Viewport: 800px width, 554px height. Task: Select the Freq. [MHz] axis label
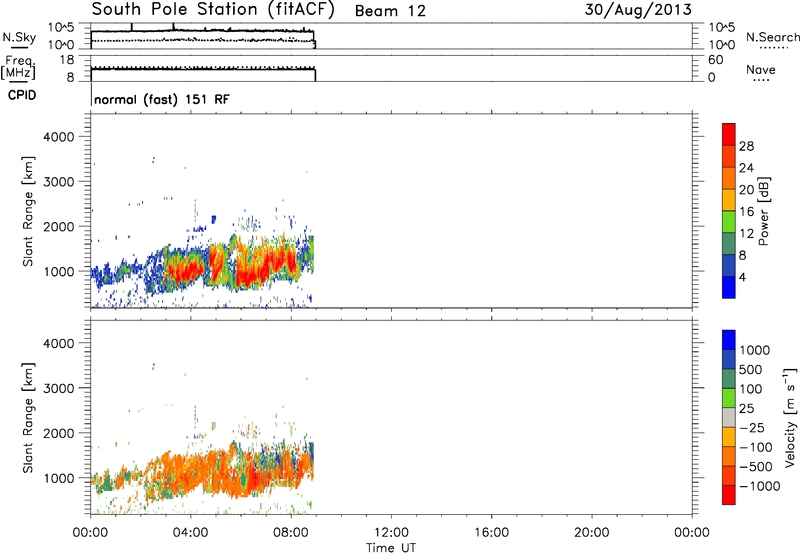pyautogui.click(x=18, y=68)
